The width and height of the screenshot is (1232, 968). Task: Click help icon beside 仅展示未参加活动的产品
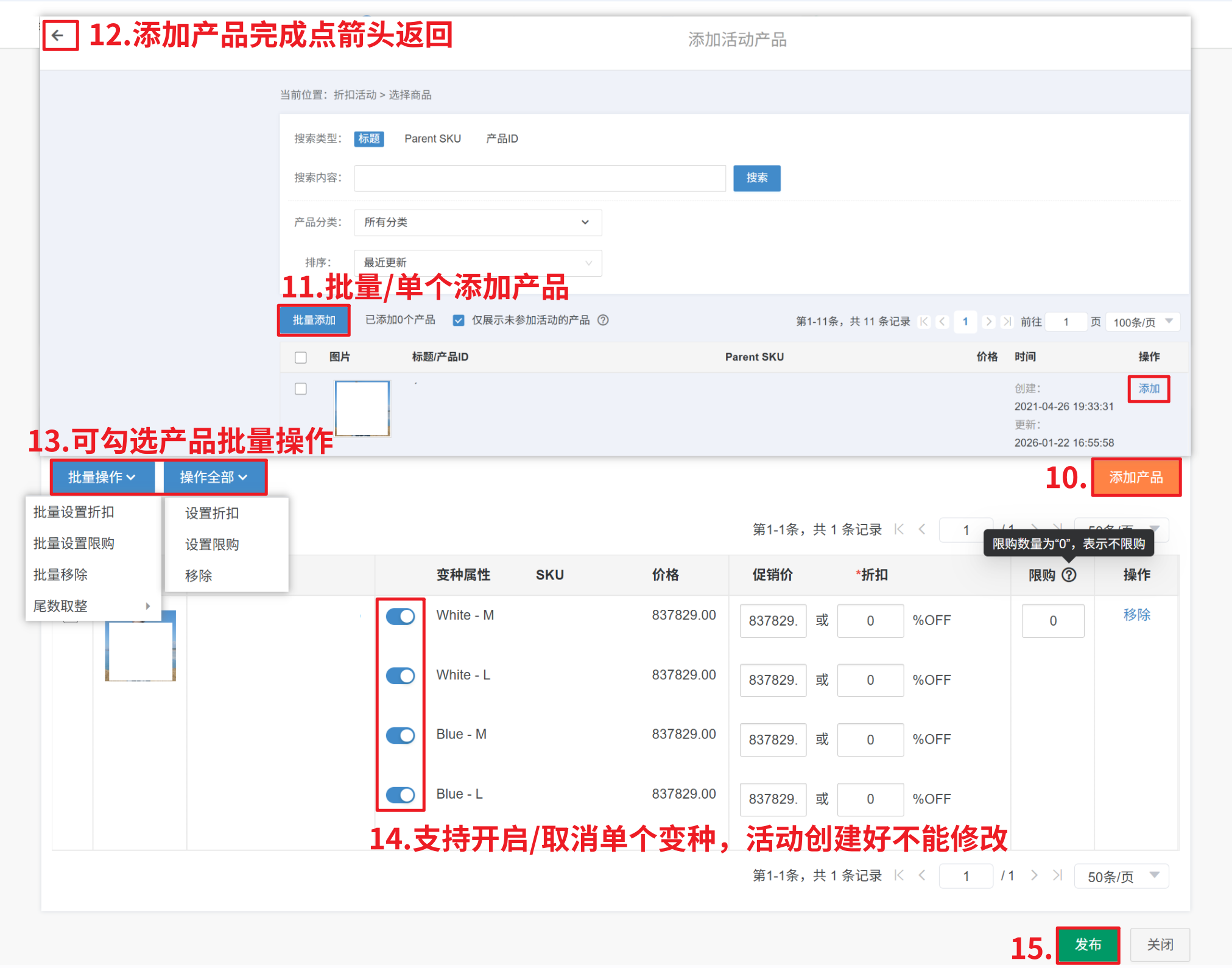tap(603, 320)
